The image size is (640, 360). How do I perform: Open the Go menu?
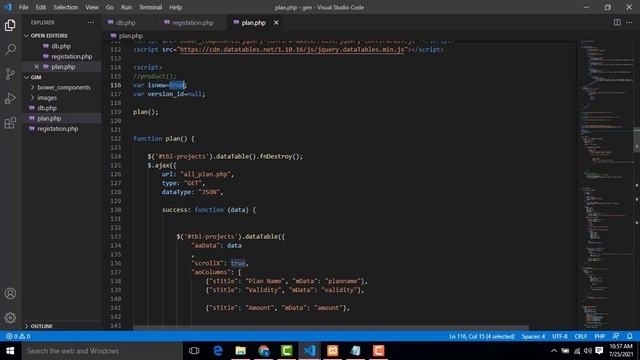(109, 7)
